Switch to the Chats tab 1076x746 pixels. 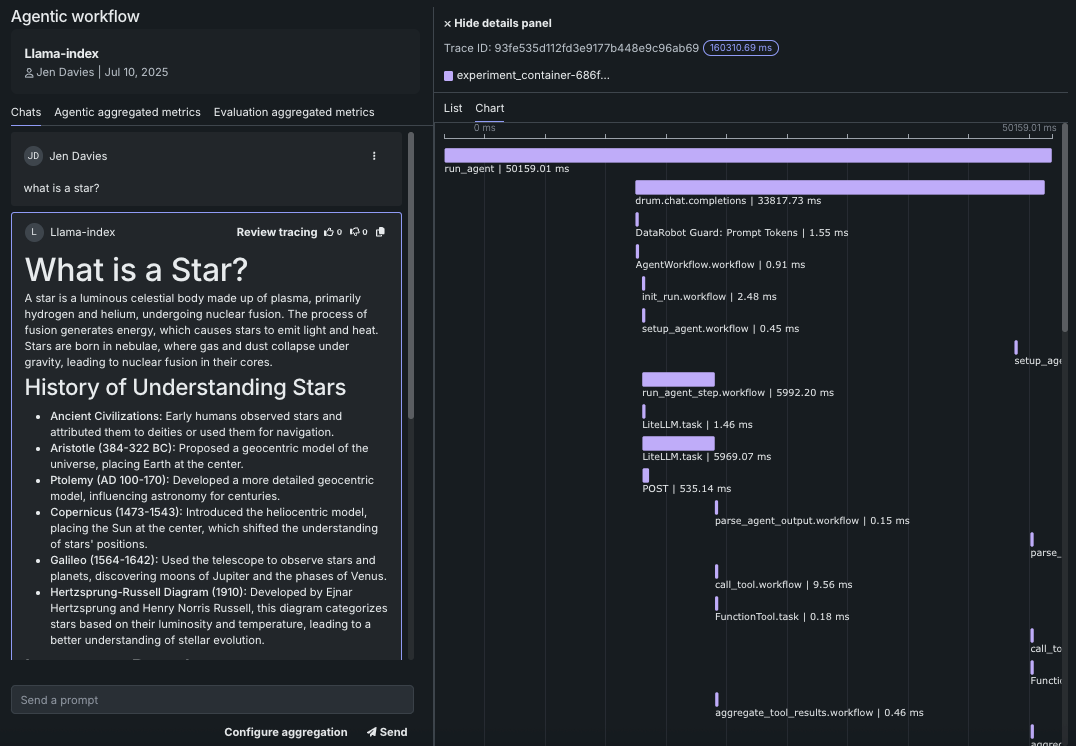[x=26, y=112]
